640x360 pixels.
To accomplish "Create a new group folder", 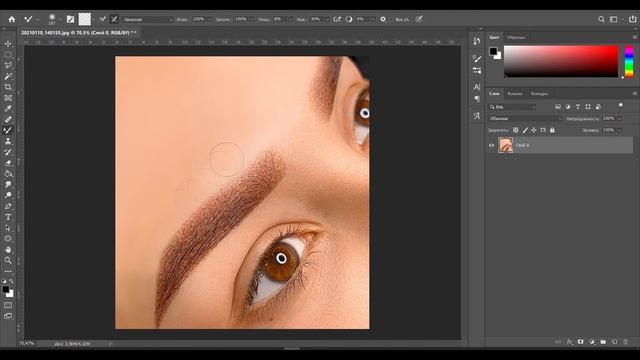I will (x=603, y=342).
